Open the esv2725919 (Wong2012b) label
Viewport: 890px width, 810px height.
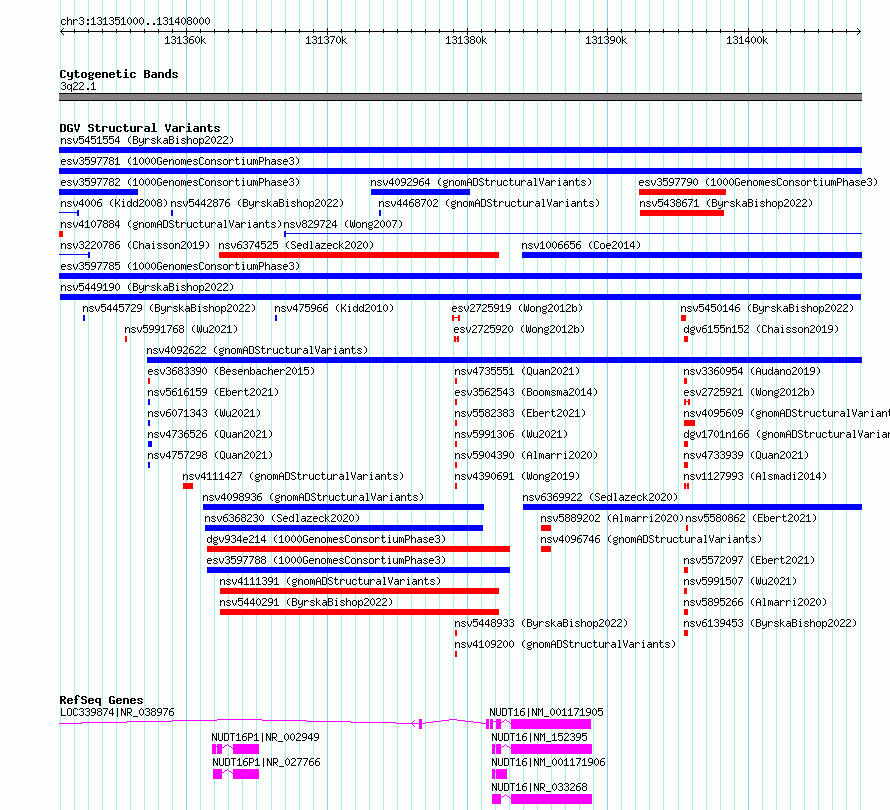pos(517,308)
